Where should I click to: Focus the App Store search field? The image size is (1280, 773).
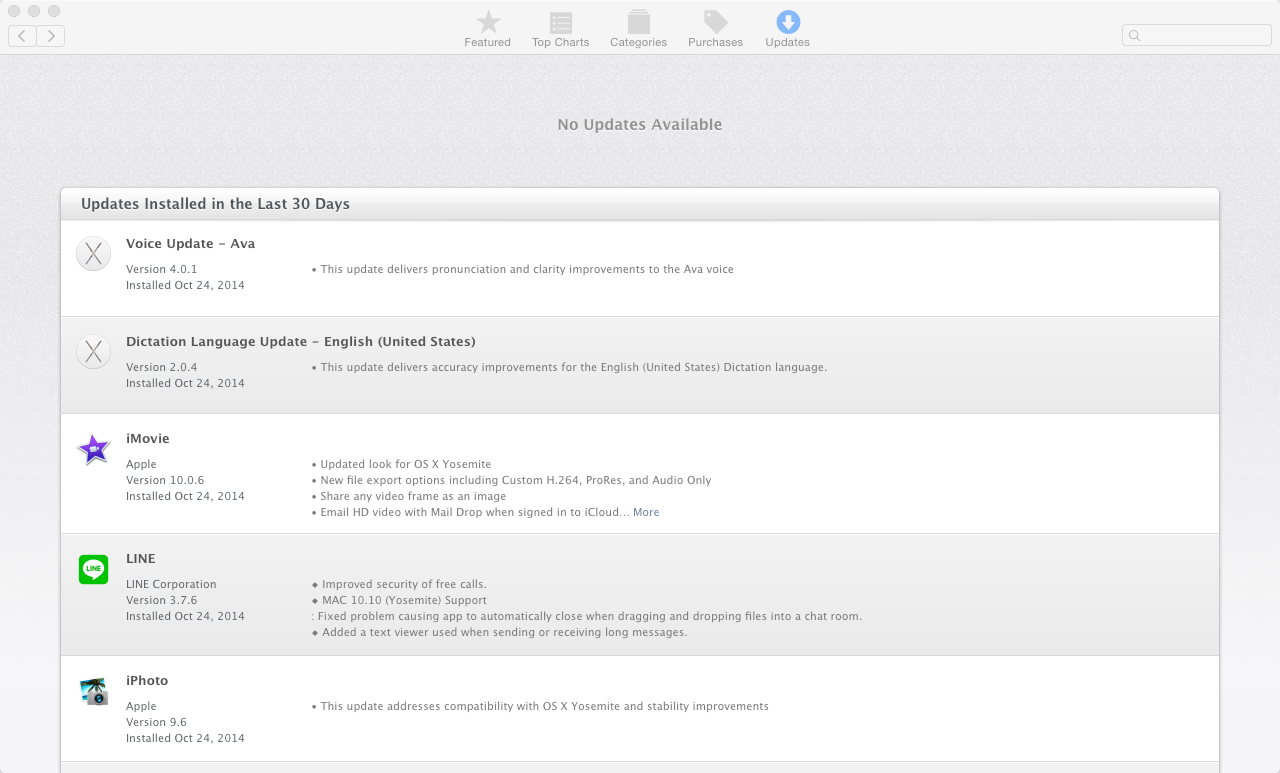click(x=1197, y=36)
